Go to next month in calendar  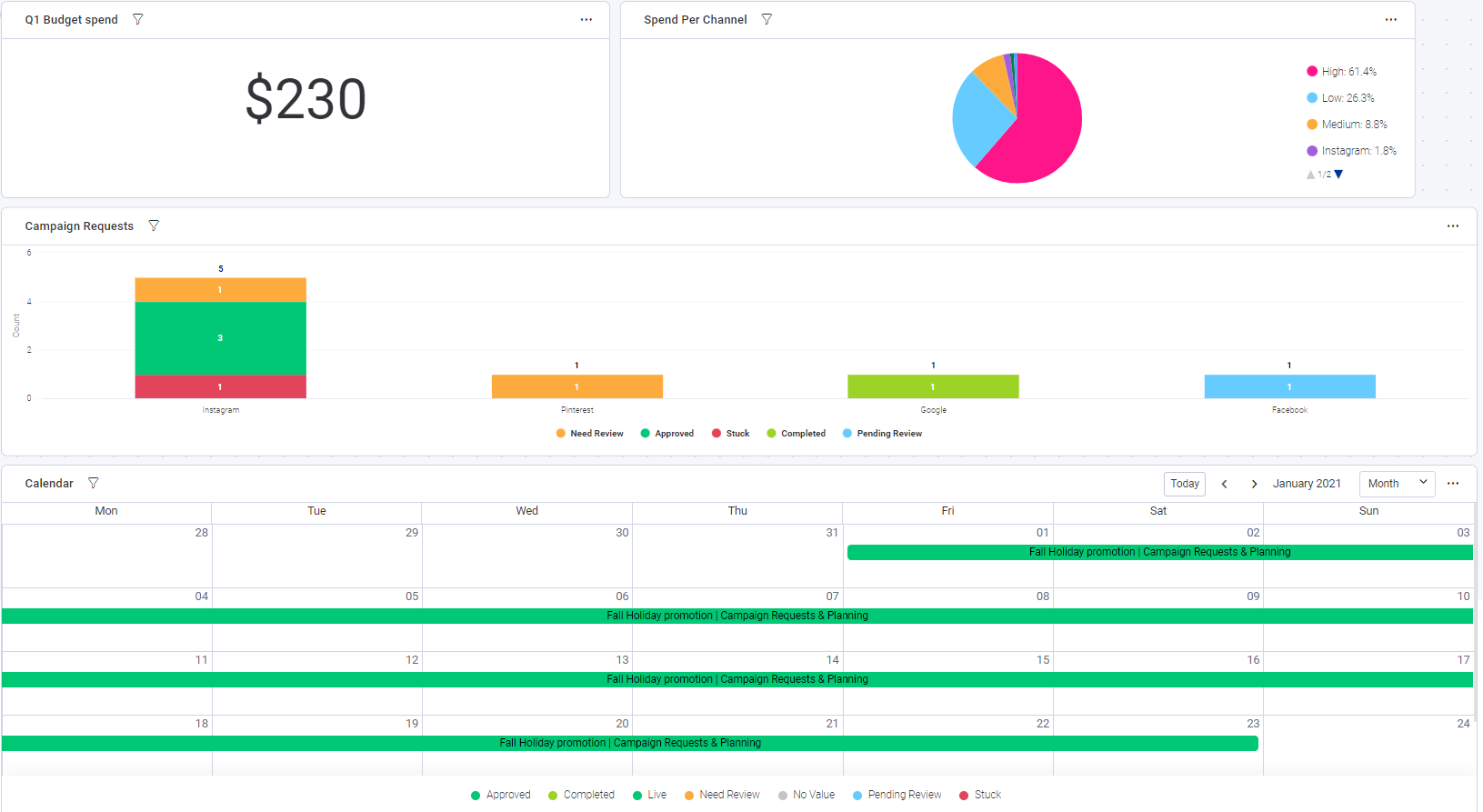click(1254, 484)
